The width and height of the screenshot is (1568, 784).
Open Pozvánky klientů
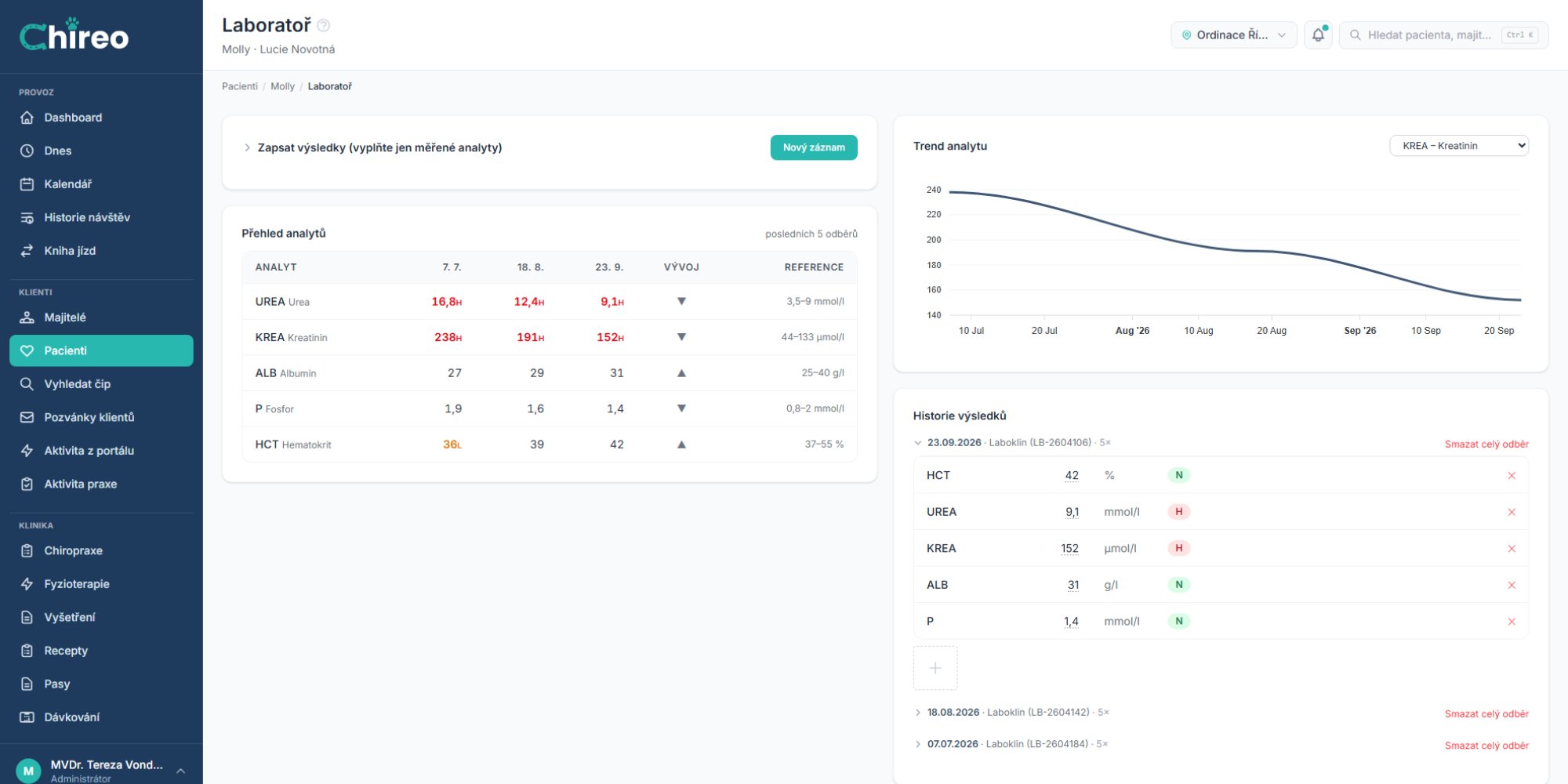tap(101, 417)
